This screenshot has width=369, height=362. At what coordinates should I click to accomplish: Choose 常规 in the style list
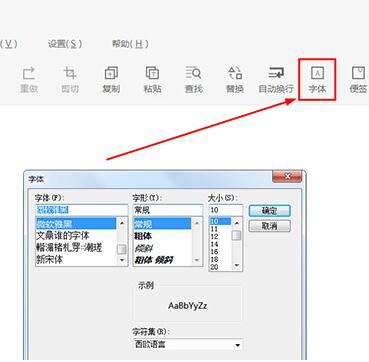162,223
